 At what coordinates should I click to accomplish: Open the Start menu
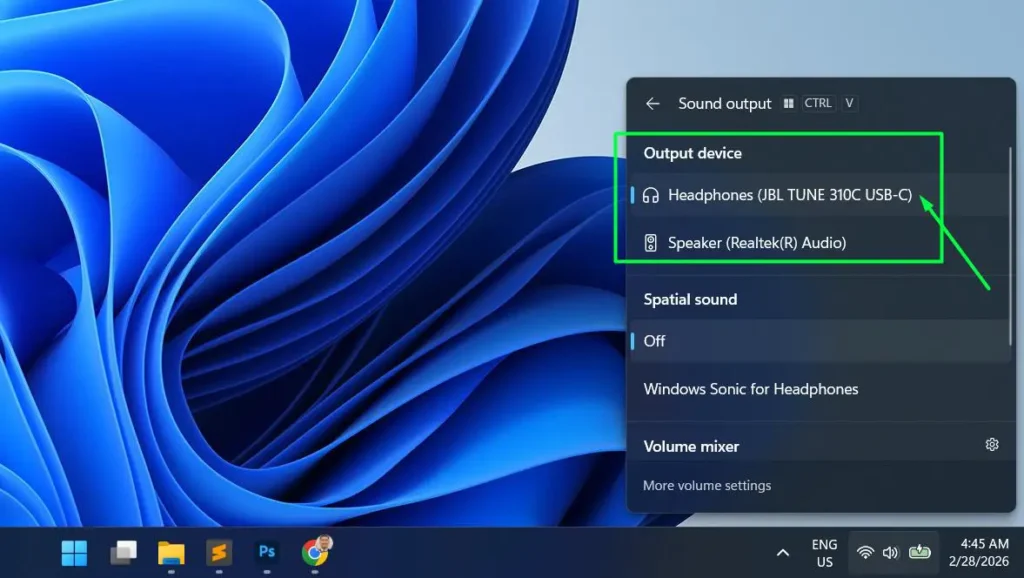pos(75,551)
